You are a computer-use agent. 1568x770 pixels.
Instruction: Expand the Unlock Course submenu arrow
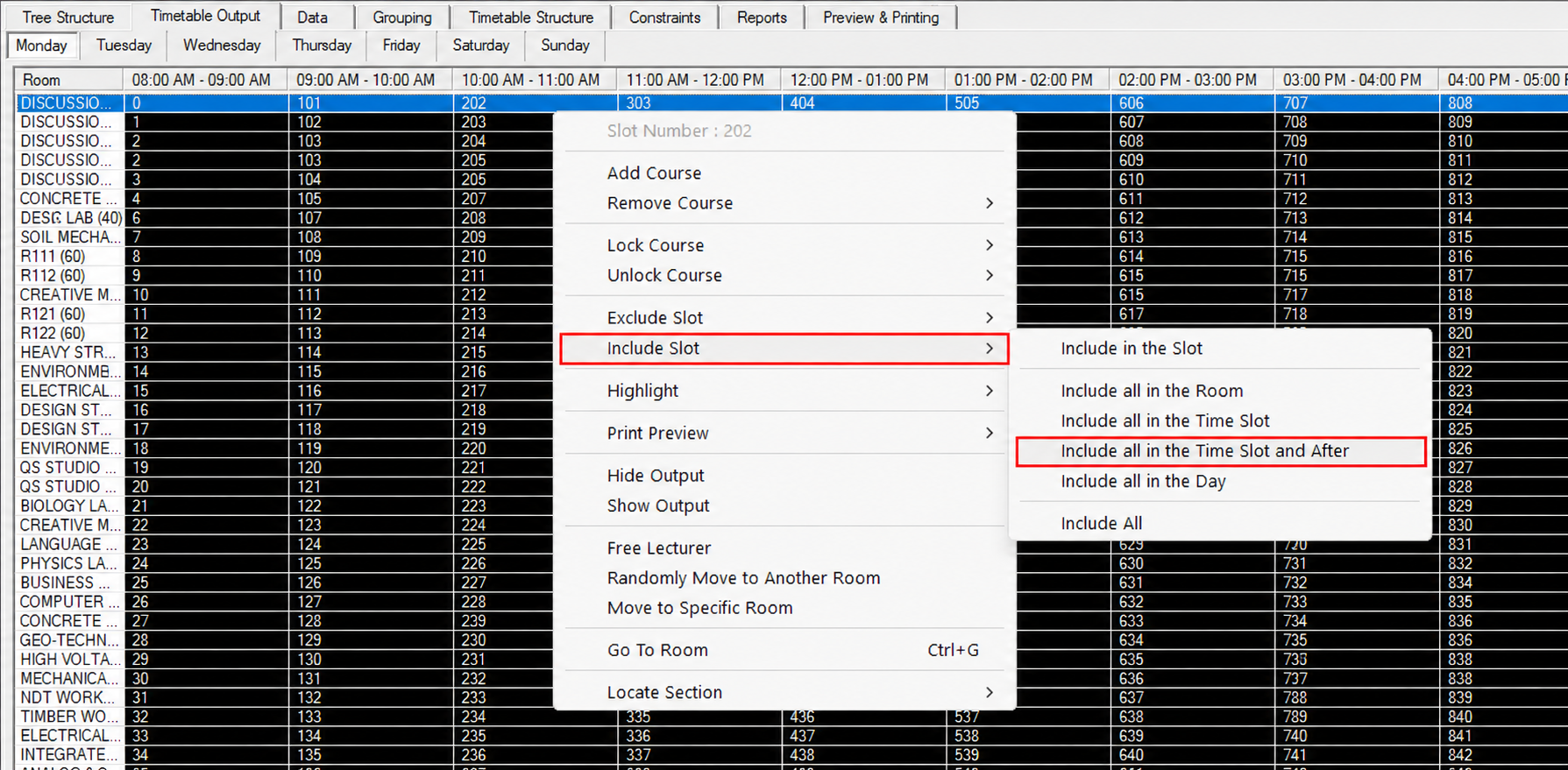click(x=989, y=275)
